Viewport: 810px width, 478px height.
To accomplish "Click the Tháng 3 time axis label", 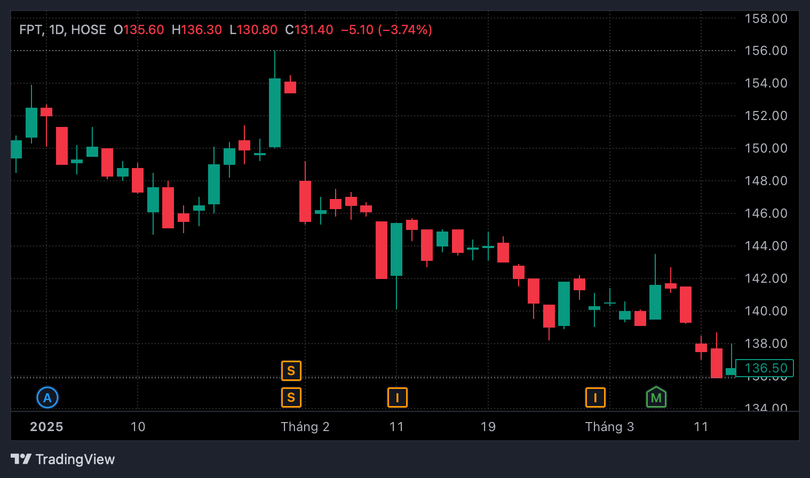I will [609, 427].
